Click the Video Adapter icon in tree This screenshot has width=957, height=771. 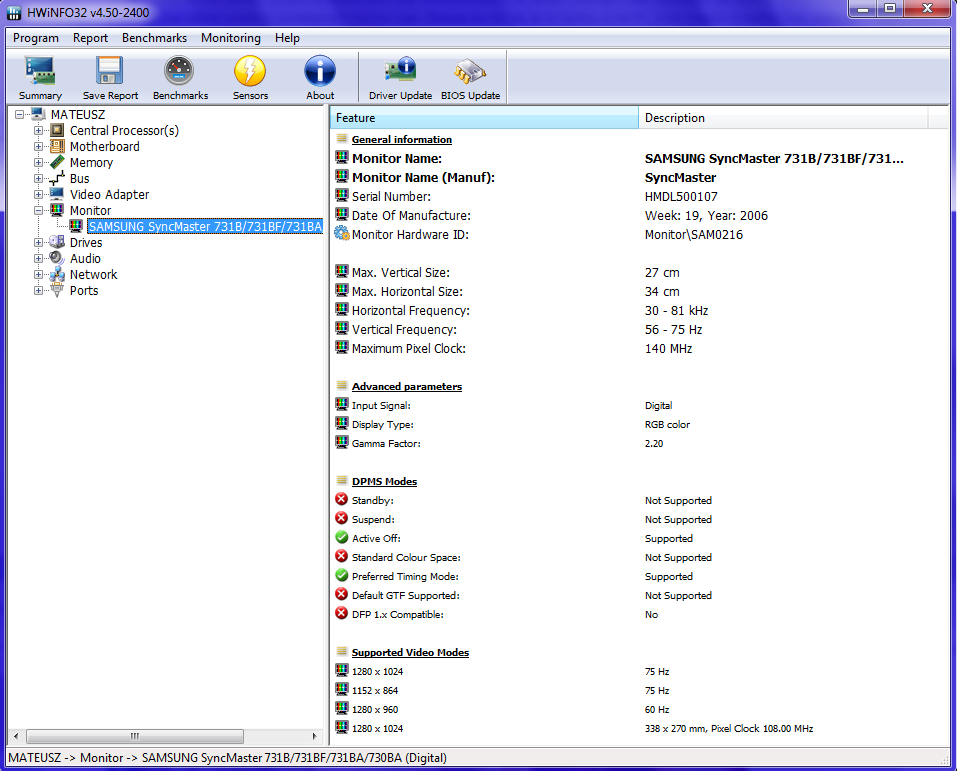(x=57, y=194)
